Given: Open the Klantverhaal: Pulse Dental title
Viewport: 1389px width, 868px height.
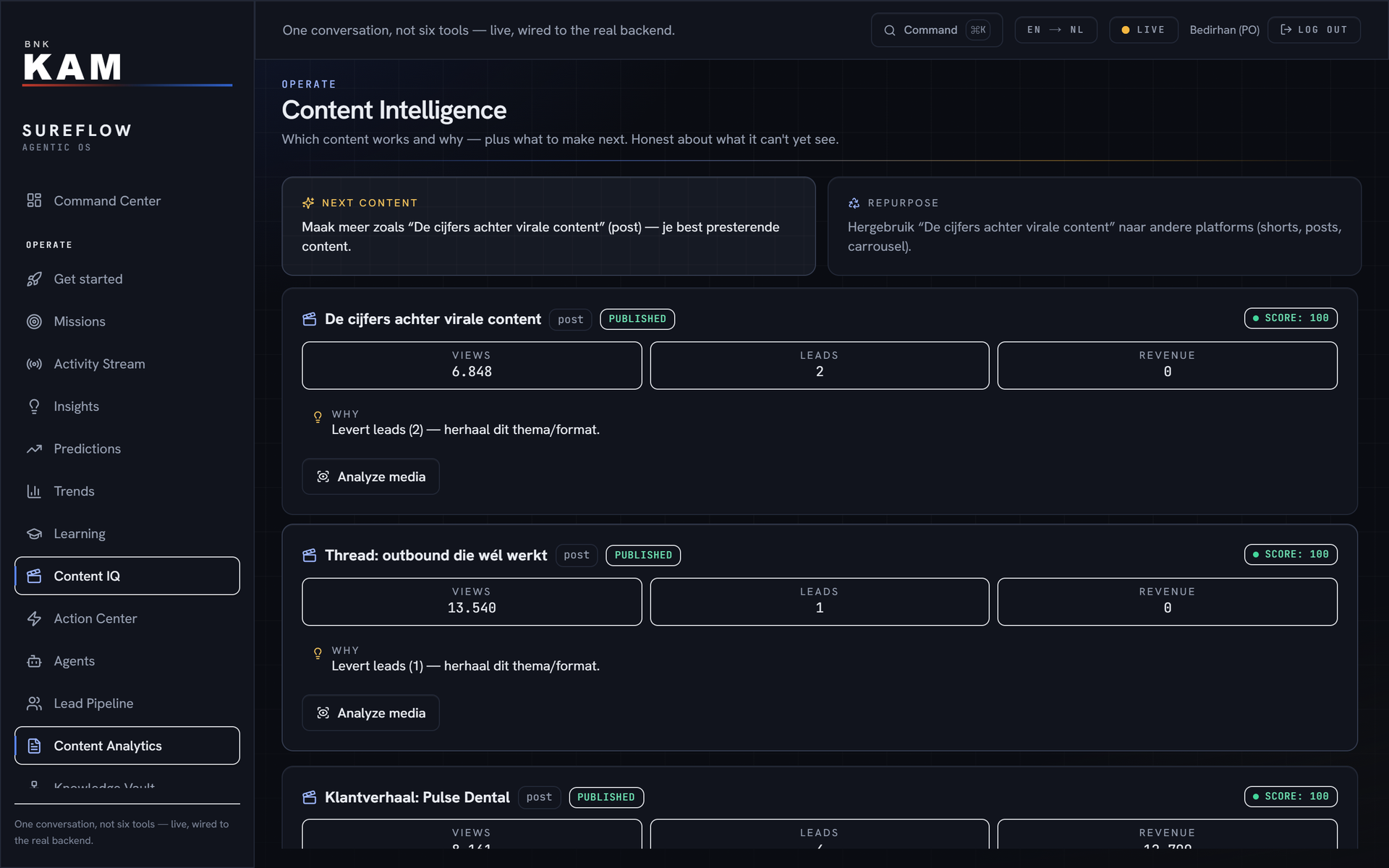Looking at the screenshot, I should [417, 797].
